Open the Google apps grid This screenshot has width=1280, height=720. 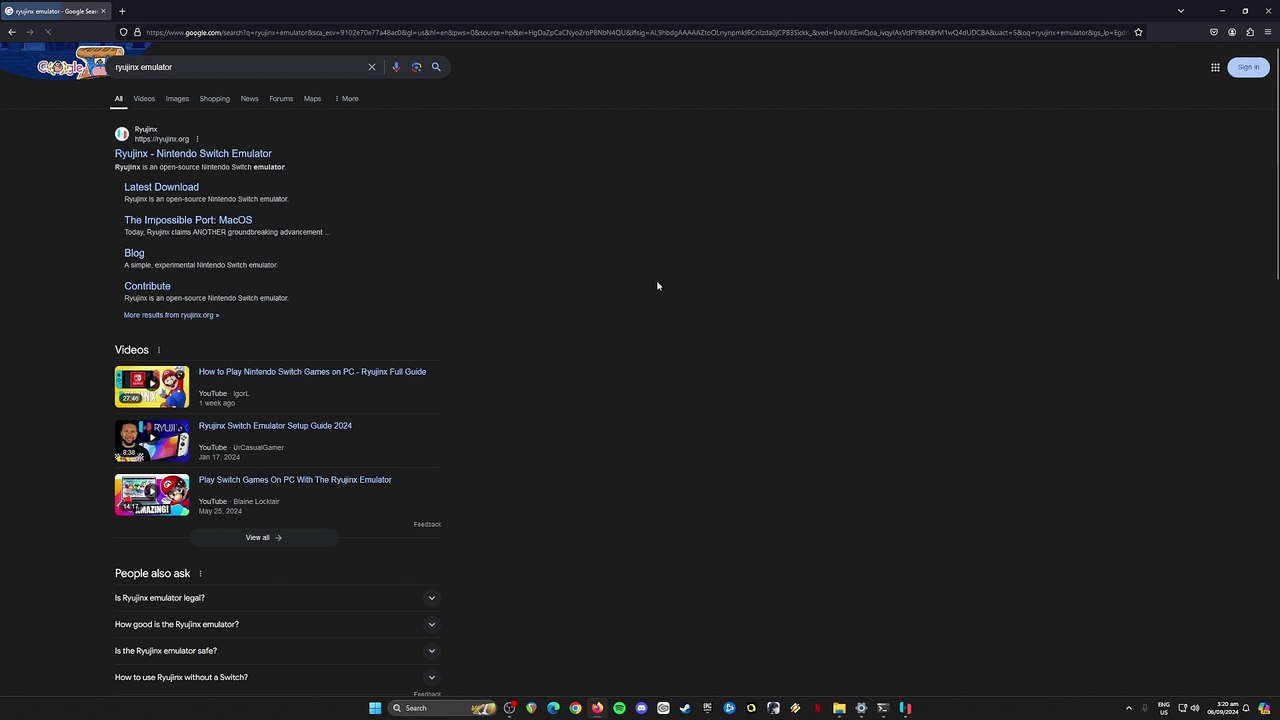coord(1215,67)
